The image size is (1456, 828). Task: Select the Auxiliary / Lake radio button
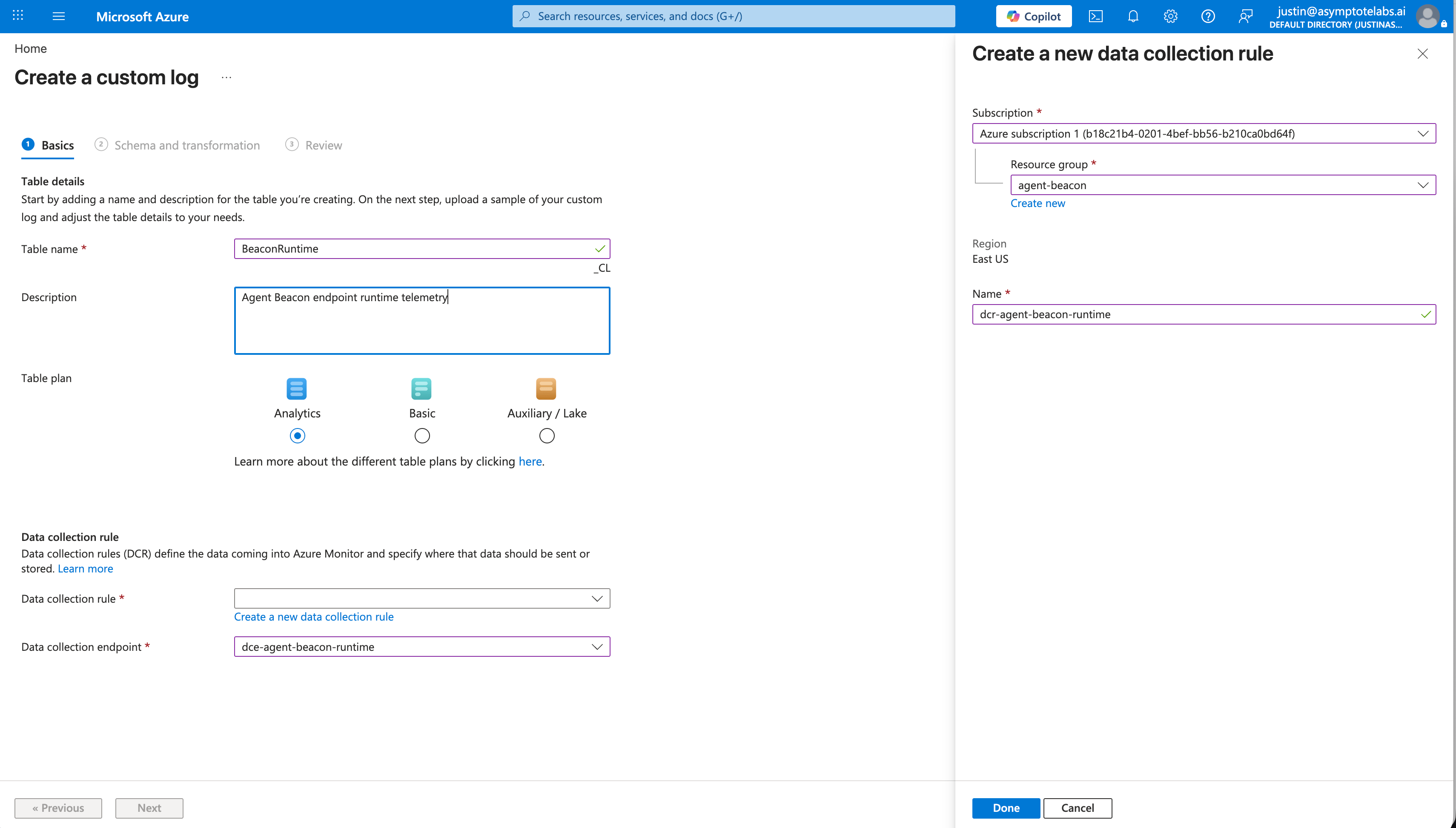[547, 436]
